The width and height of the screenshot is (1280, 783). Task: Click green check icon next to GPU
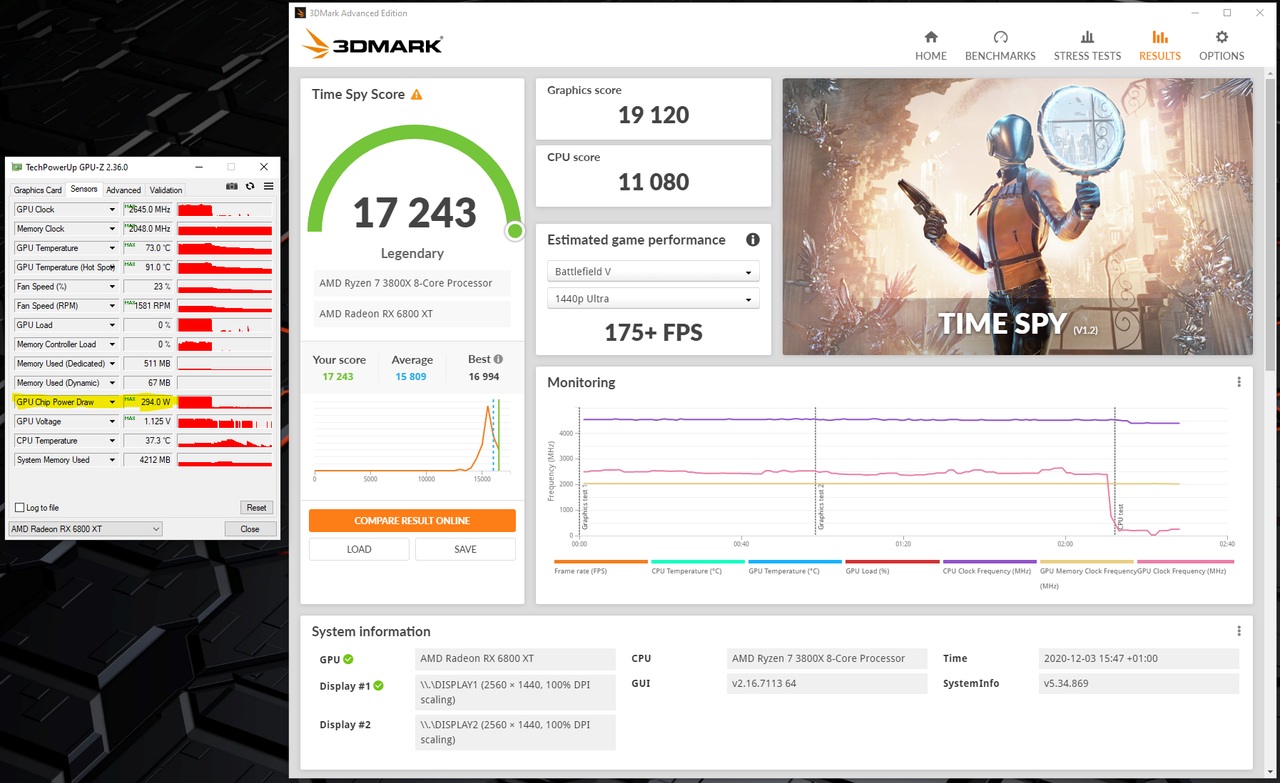click(348, 659)
